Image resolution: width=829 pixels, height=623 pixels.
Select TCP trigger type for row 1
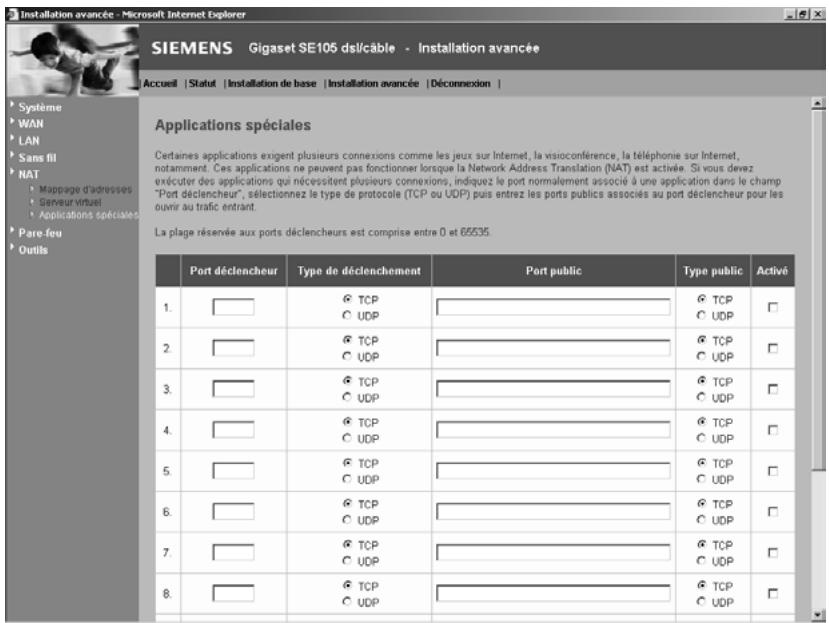click(347, 299)
